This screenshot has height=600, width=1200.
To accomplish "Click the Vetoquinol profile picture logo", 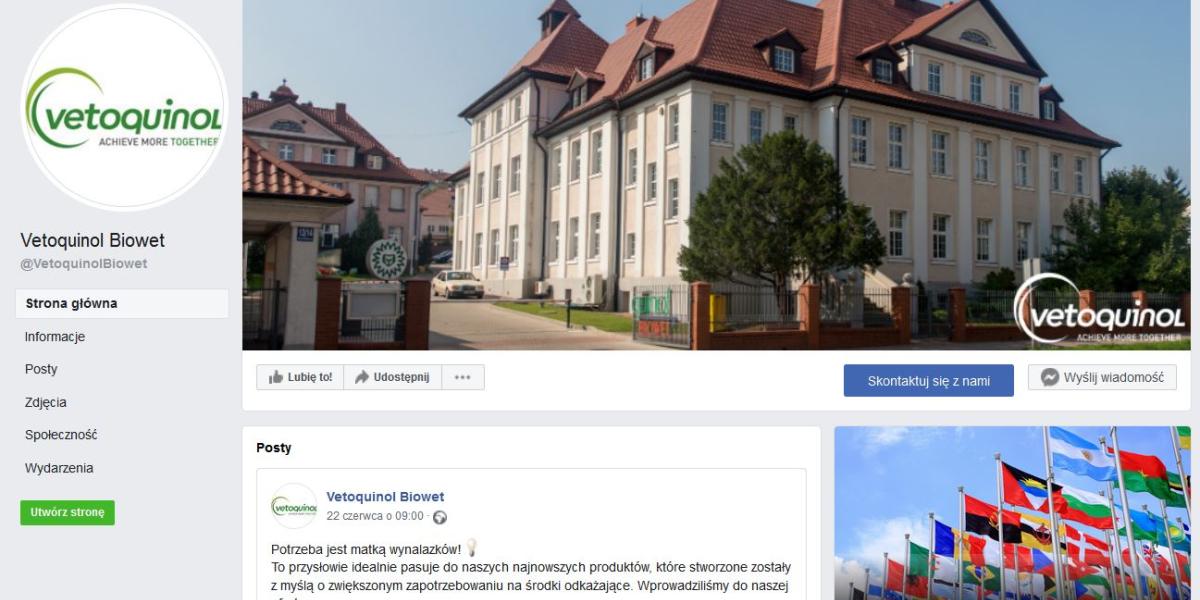I will click(x=124, y=108).
